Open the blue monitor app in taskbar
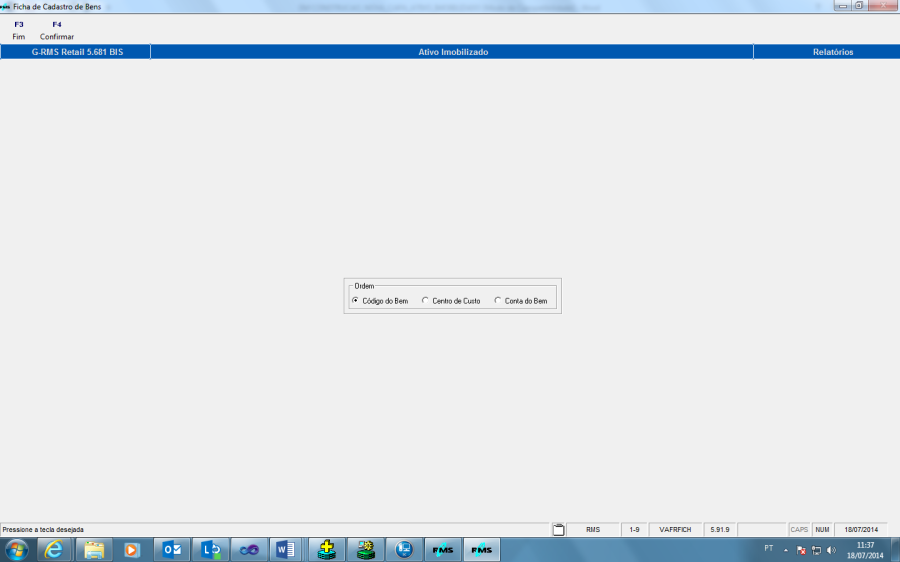The height and width of the screenshot is (562, 900). [404, 550]
